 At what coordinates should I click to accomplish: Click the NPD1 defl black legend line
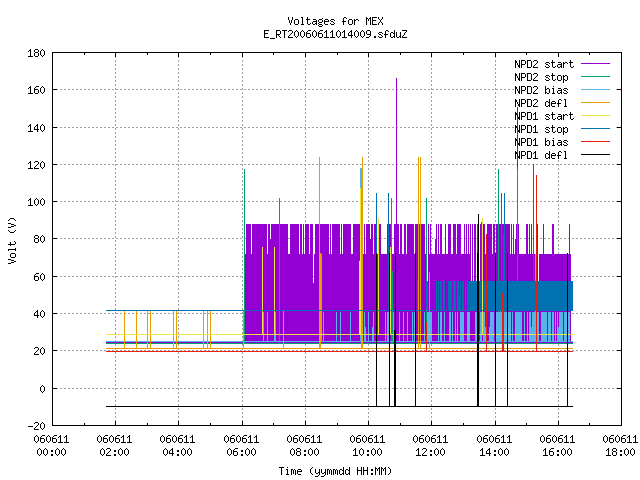click(596, 155)
